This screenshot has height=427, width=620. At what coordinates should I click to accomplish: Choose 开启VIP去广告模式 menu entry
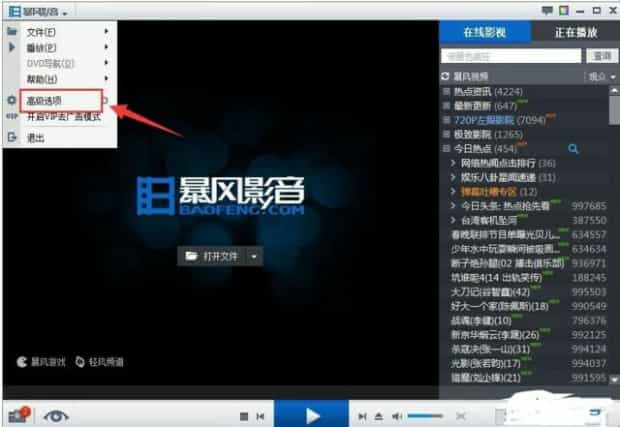point(64,117)
